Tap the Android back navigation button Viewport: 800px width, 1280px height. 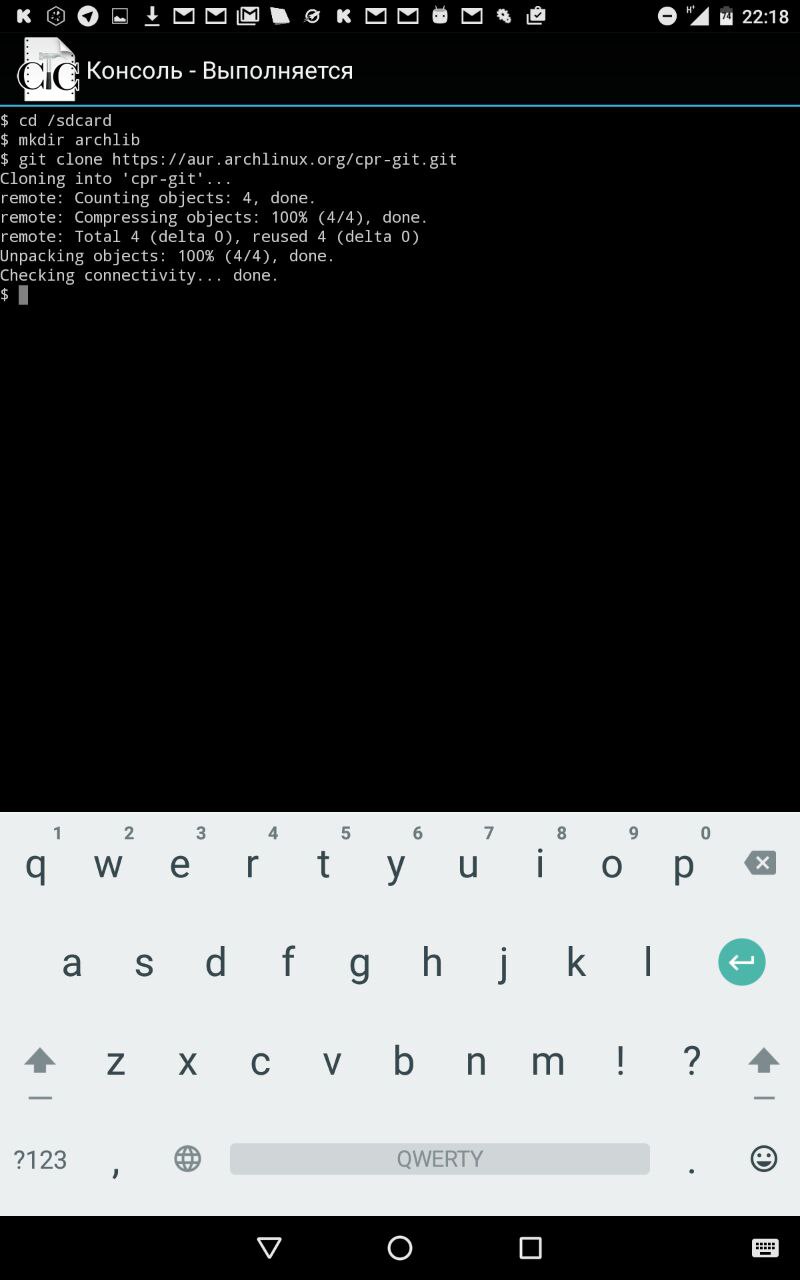point(269,1247)
